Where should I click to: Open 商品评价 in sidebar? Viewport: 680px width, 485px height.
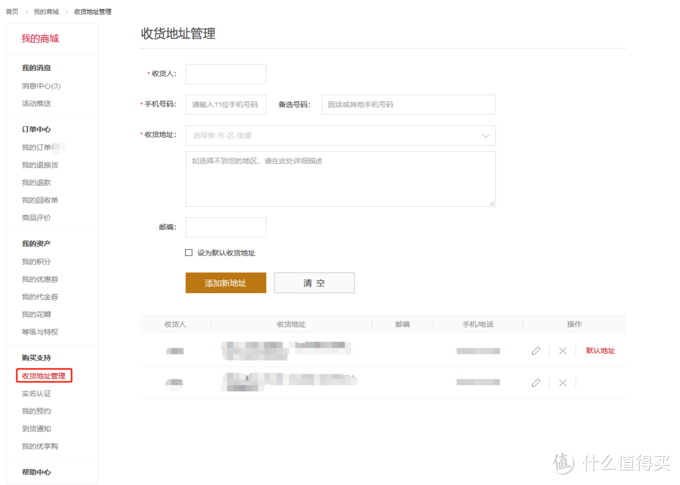point(36,217)
